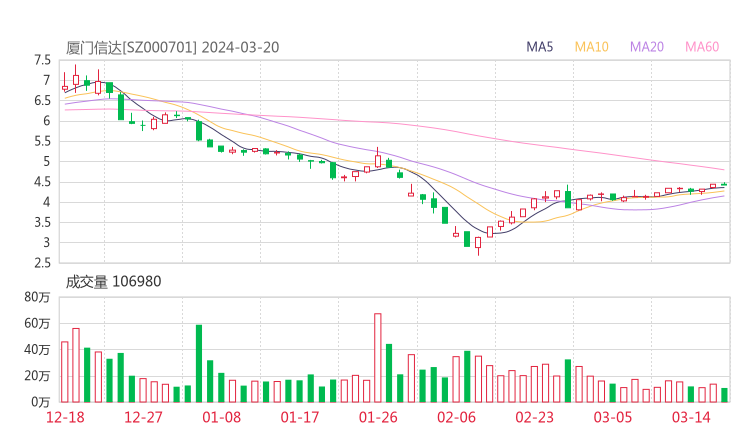Click the 60万 volume axis label
The image size is (740, 440).
37,323
